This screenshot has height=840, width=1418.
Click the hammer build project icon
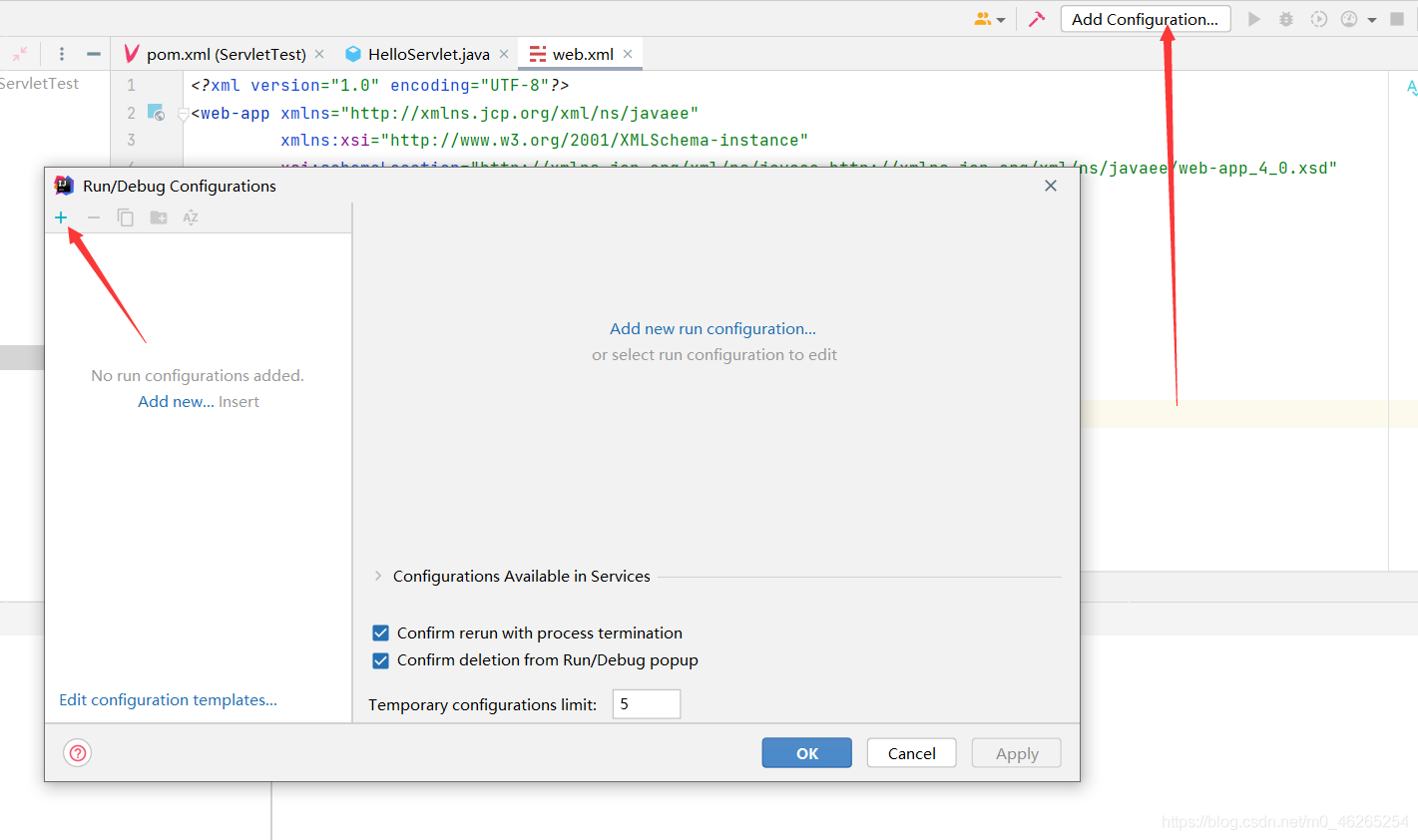(x=1037, y=19)
